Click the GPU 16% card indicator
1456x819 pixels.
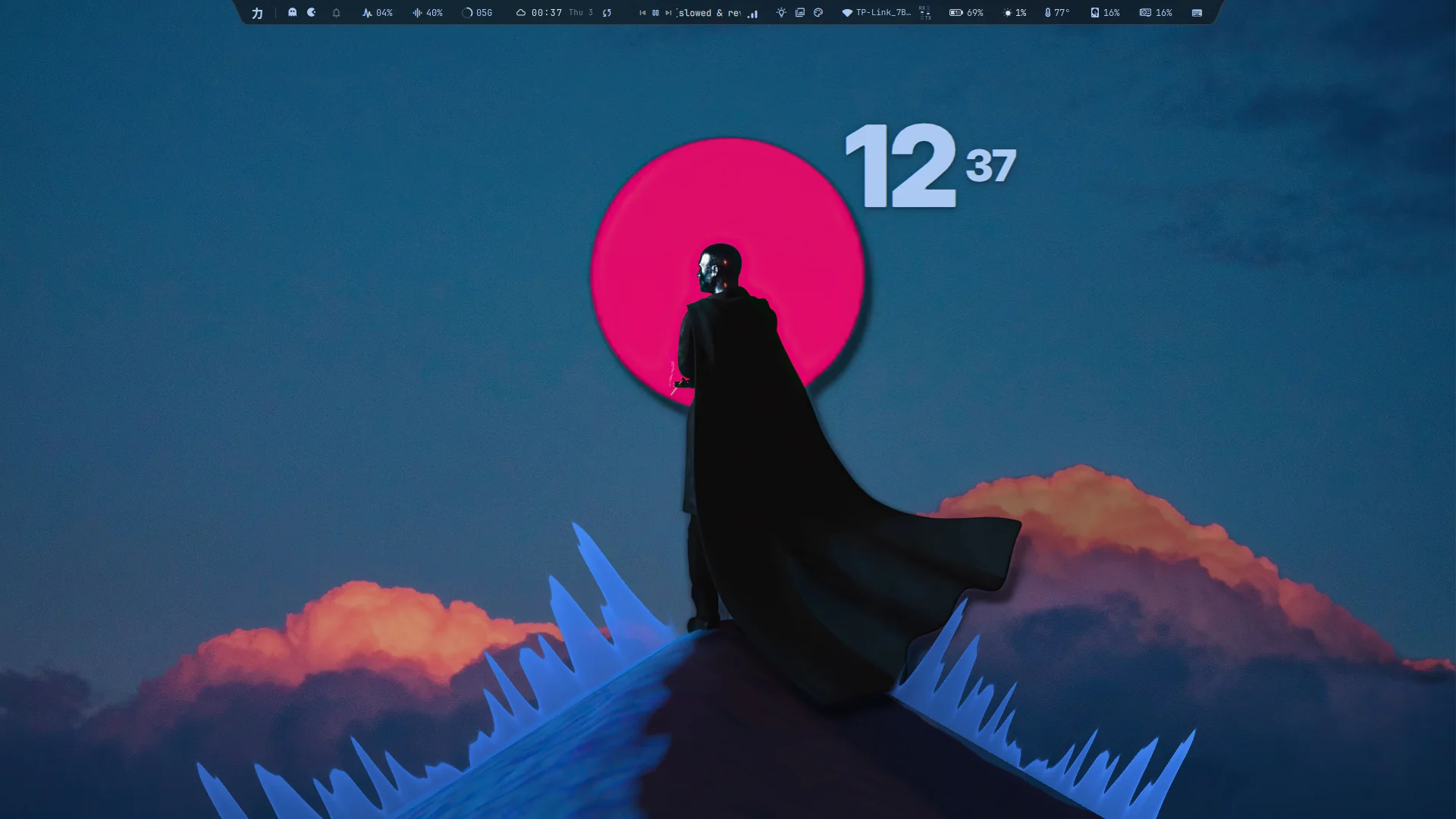(x=1156, y=13)
